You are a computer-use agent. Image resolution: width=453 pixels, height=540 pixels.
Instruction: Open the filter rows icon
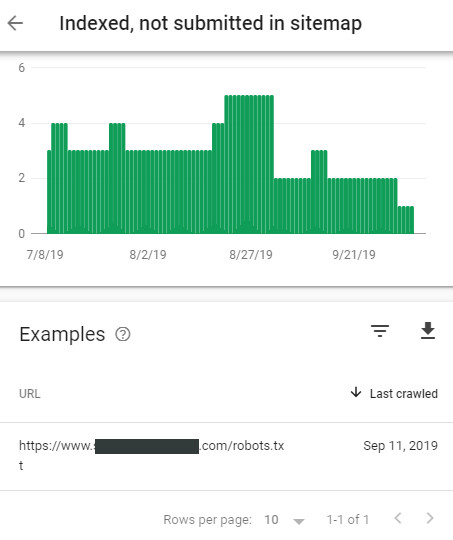380,331
